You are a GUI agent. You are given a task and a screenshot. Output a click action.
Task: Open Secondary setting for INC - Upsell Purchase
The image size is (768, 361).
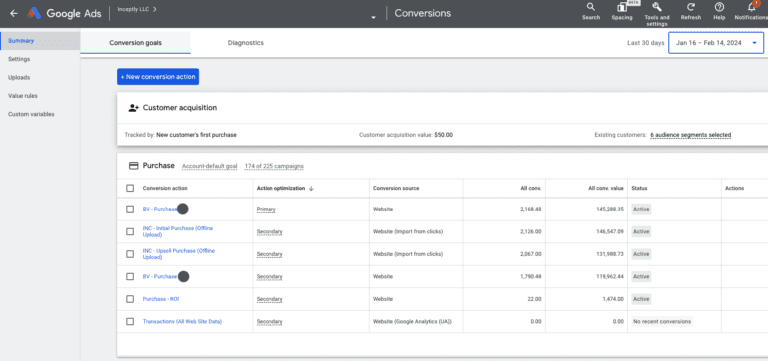pyautogui.click(x=269, y=254)
